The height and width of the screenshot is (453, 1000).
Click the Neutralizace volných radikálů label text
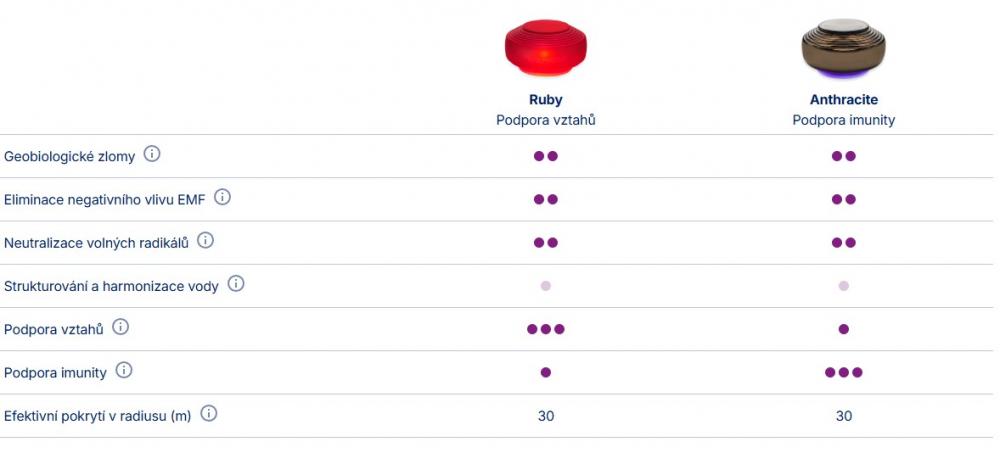pyautogui.click(x=96, y=243)
